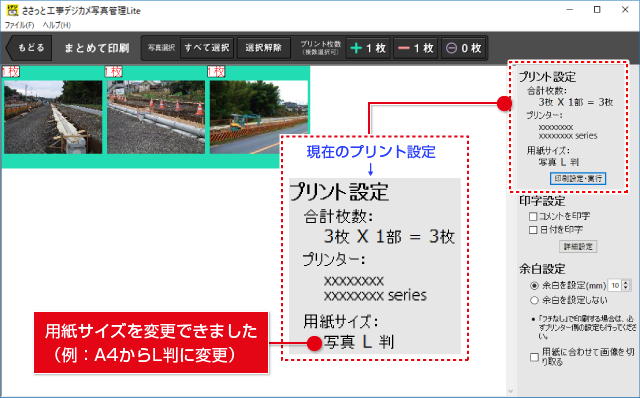Select 余白を設定(mm) radio button
This screenshot has width=640, height=398.
pyautogui.click(x=534, y=285)
